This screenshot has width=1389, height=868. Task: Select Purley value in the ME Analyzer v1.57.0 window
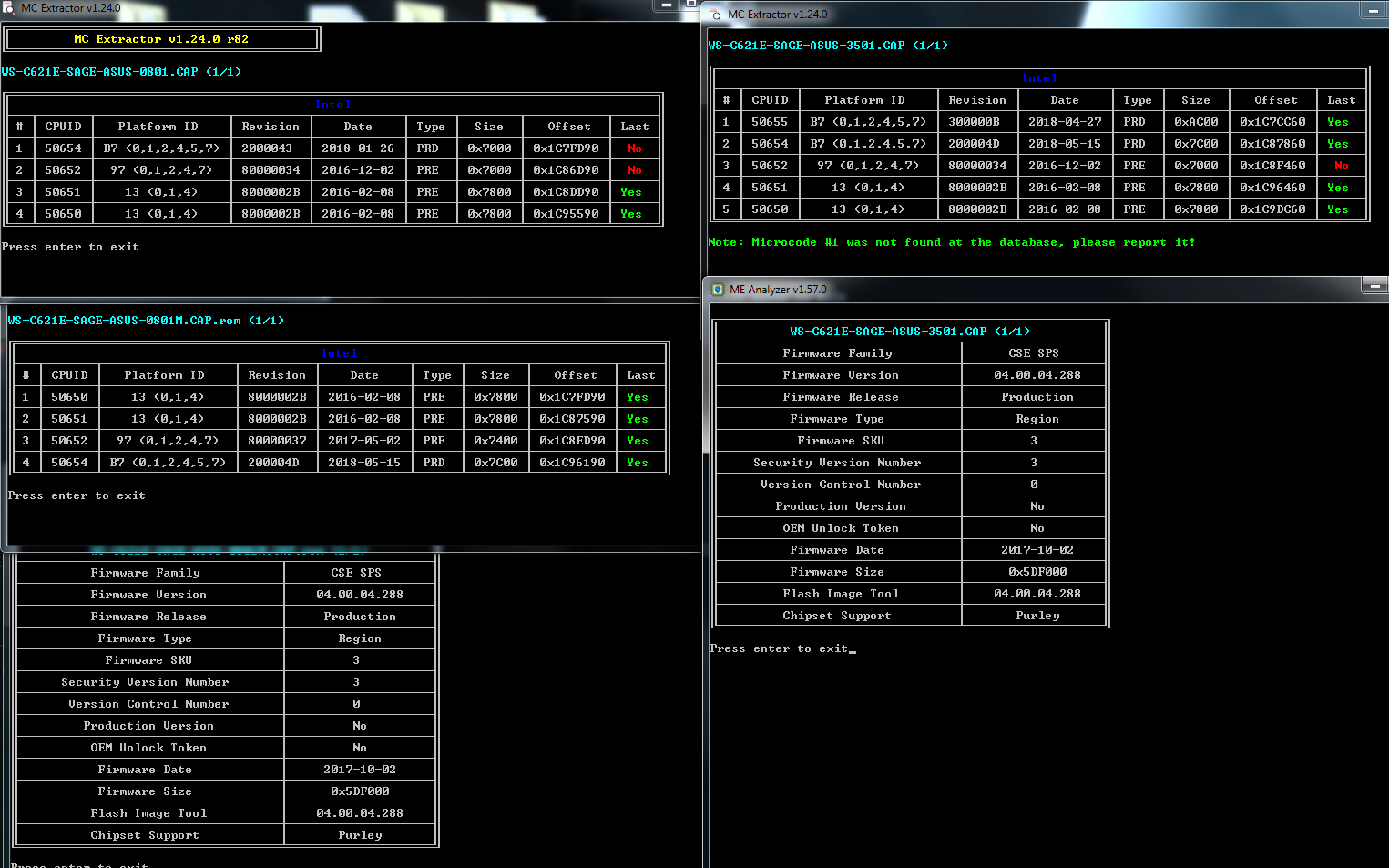pos(1037,616)
